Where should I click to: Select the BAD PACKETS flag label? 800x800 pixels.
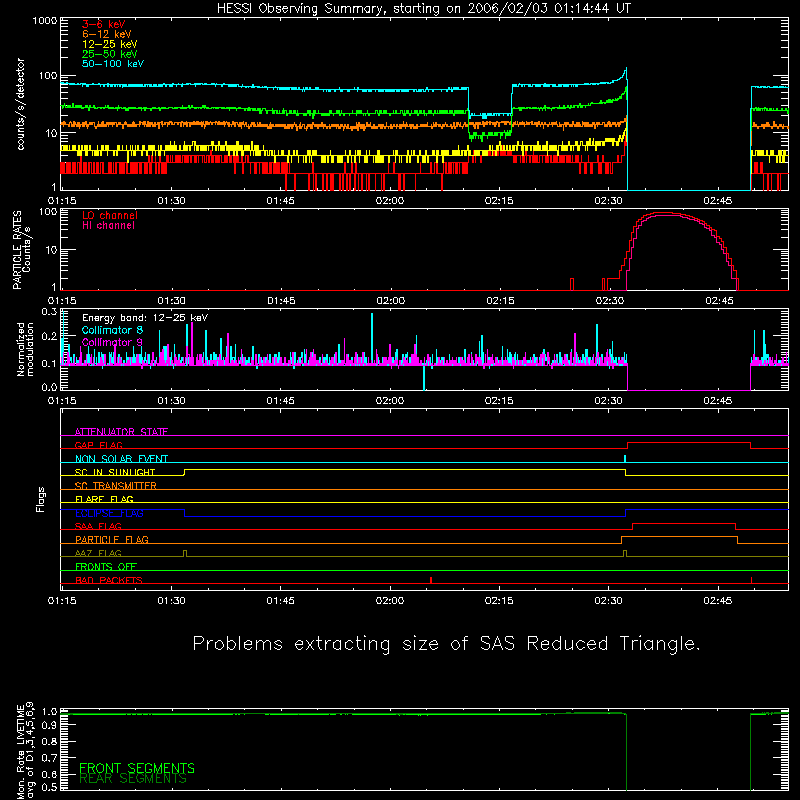(x=109, y=580)
